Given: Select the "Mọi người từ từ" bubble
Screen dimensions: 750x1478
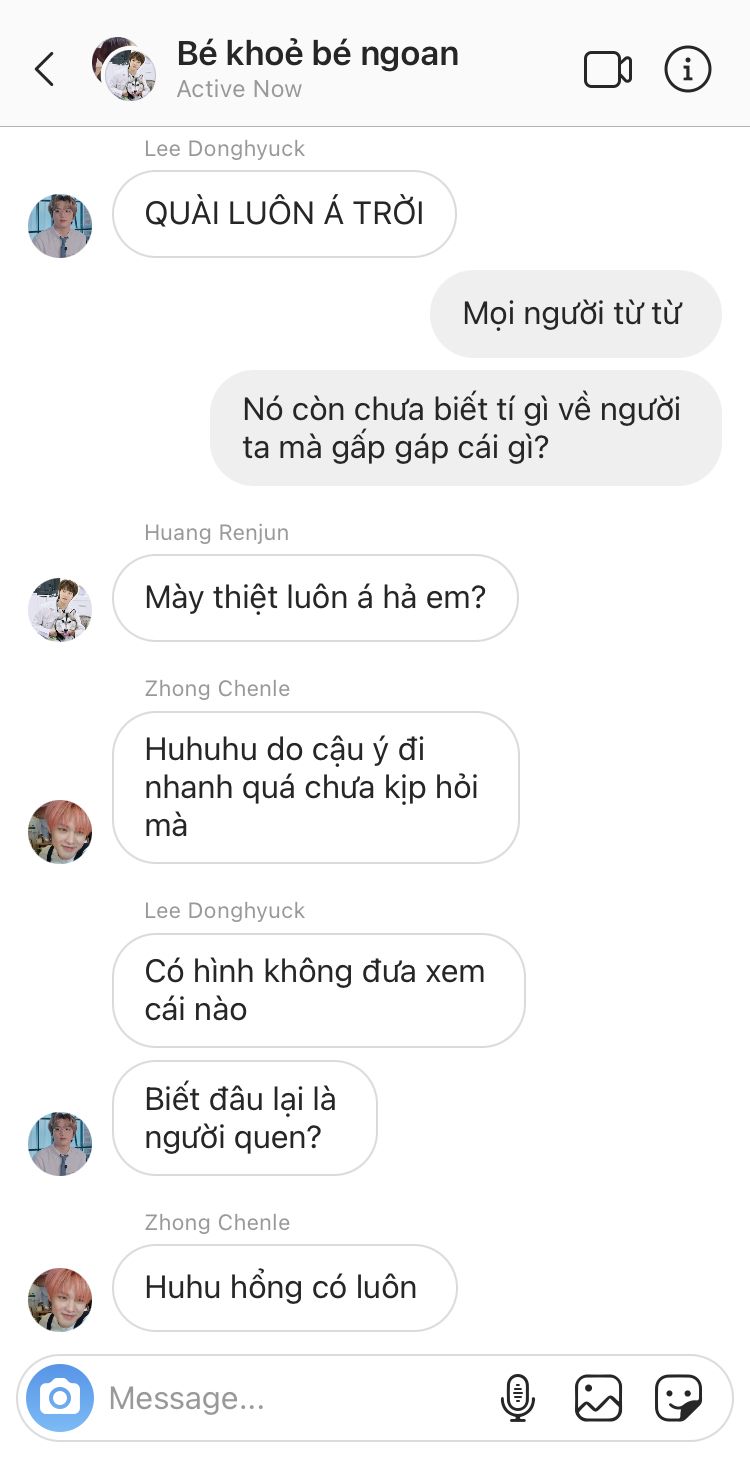Looking at the screenshot, I should pos(575,313).
